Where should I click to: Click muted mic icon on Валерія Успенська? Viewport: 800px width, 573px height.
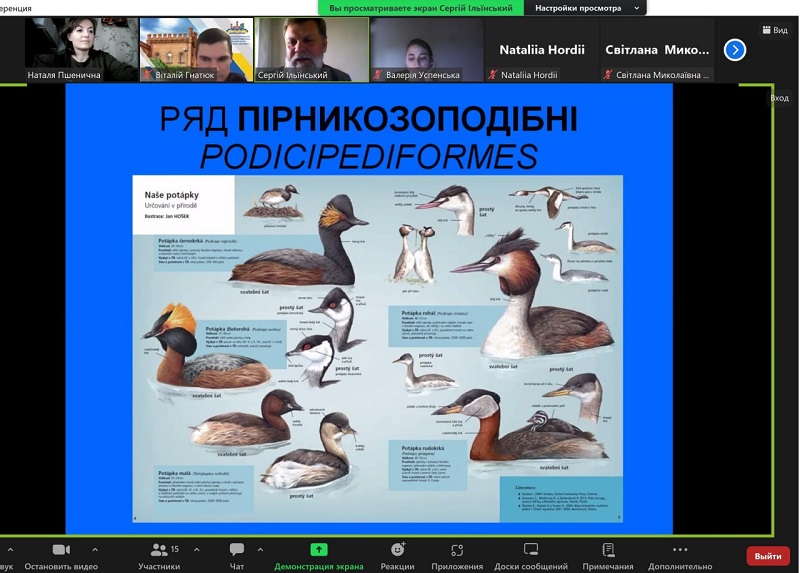point(378,74)
